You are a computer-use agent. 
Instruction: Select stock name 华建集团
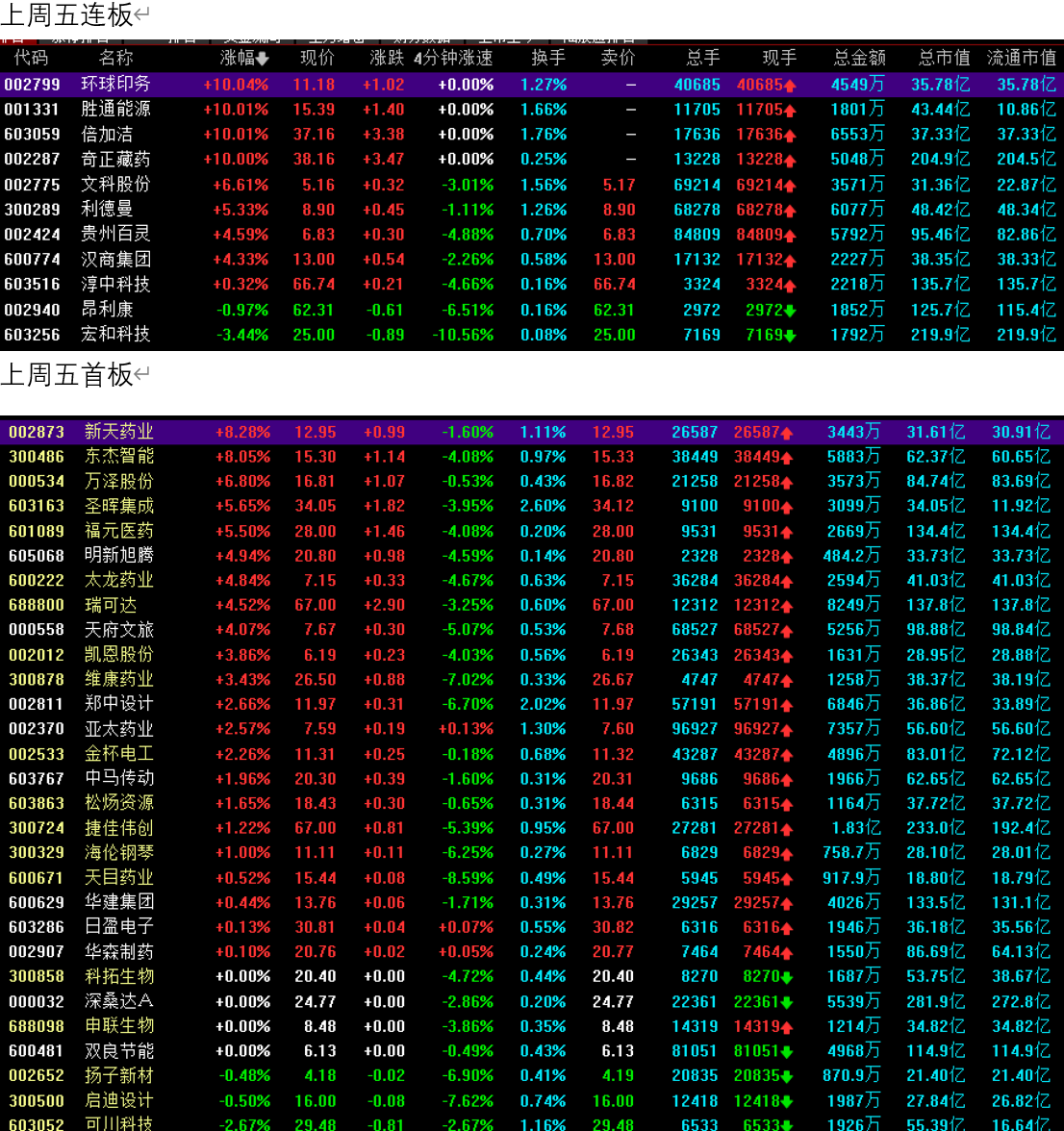click(x=119, y=902)
